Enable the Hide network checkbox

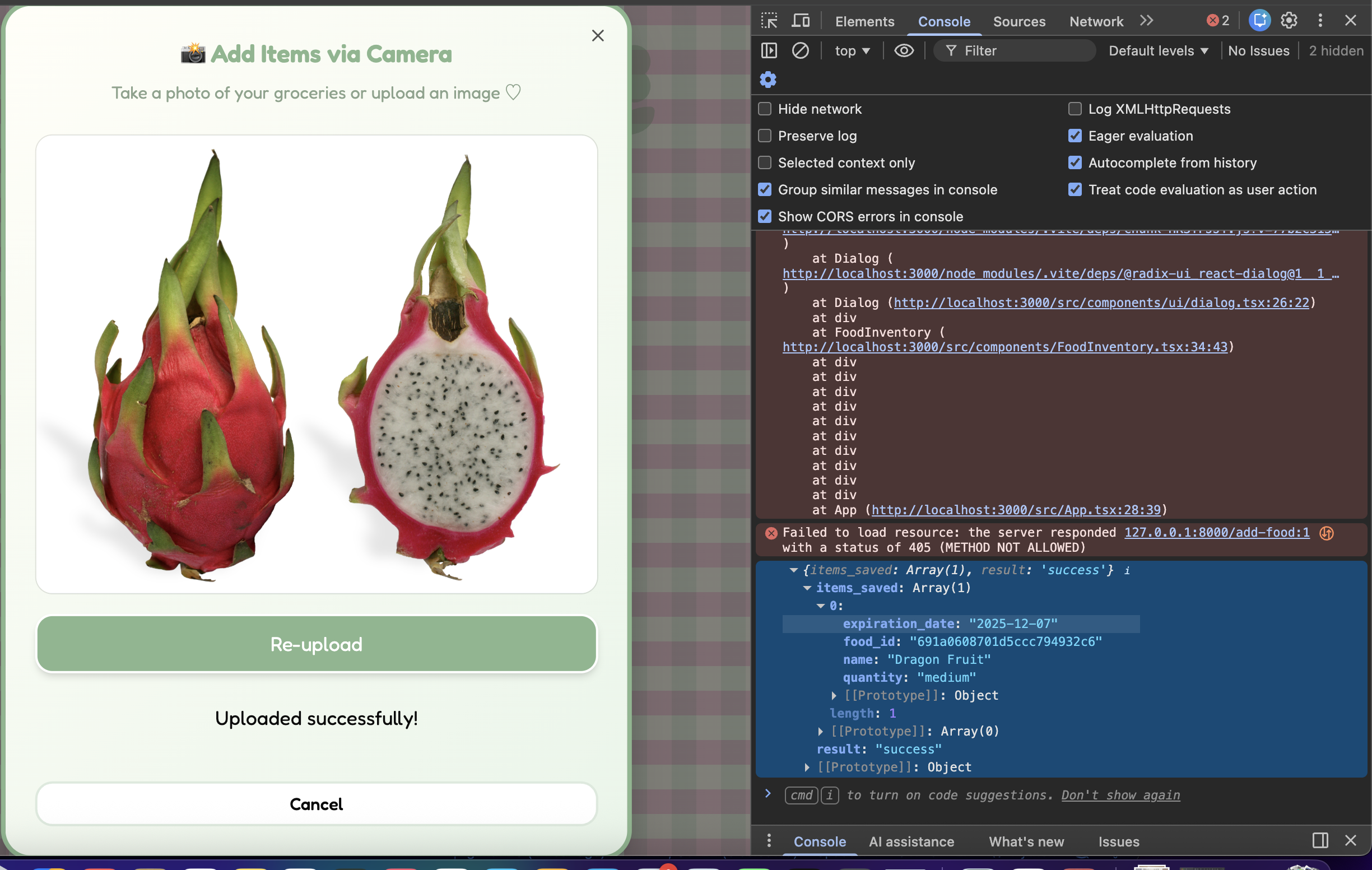765,109
